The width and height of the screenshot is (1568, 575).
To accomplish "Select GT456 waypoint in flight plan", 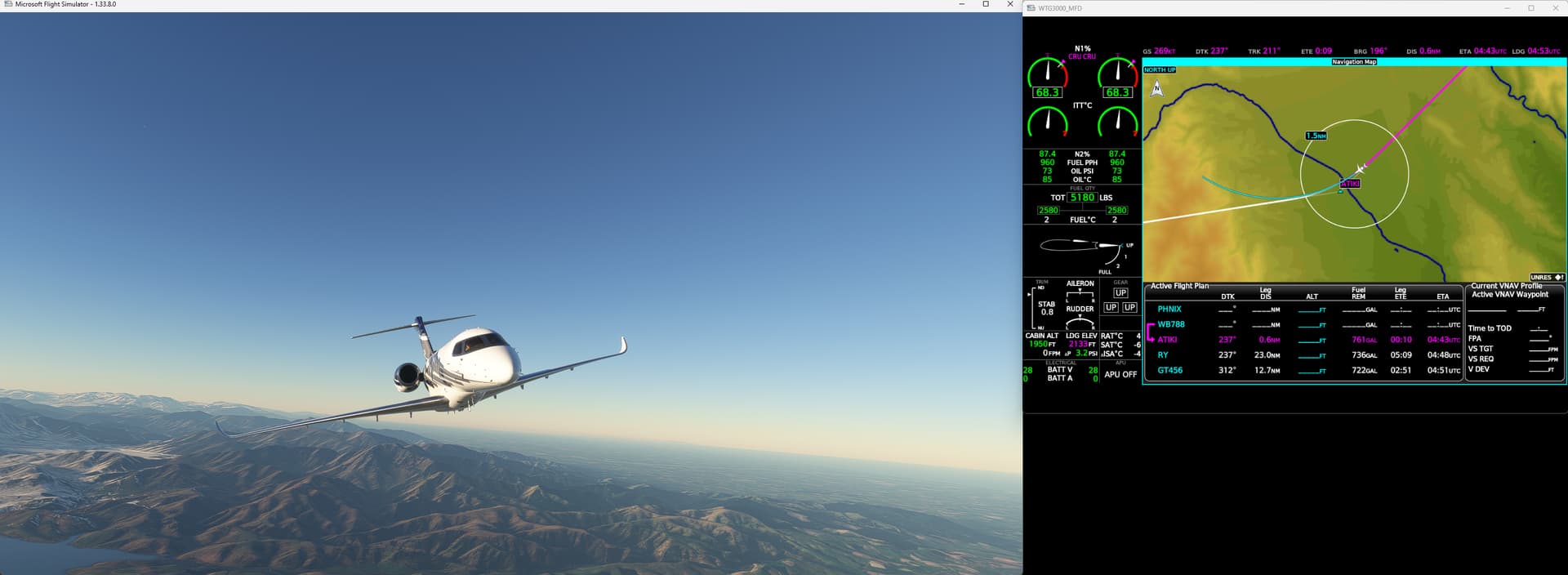I will tap(1169, 371).
